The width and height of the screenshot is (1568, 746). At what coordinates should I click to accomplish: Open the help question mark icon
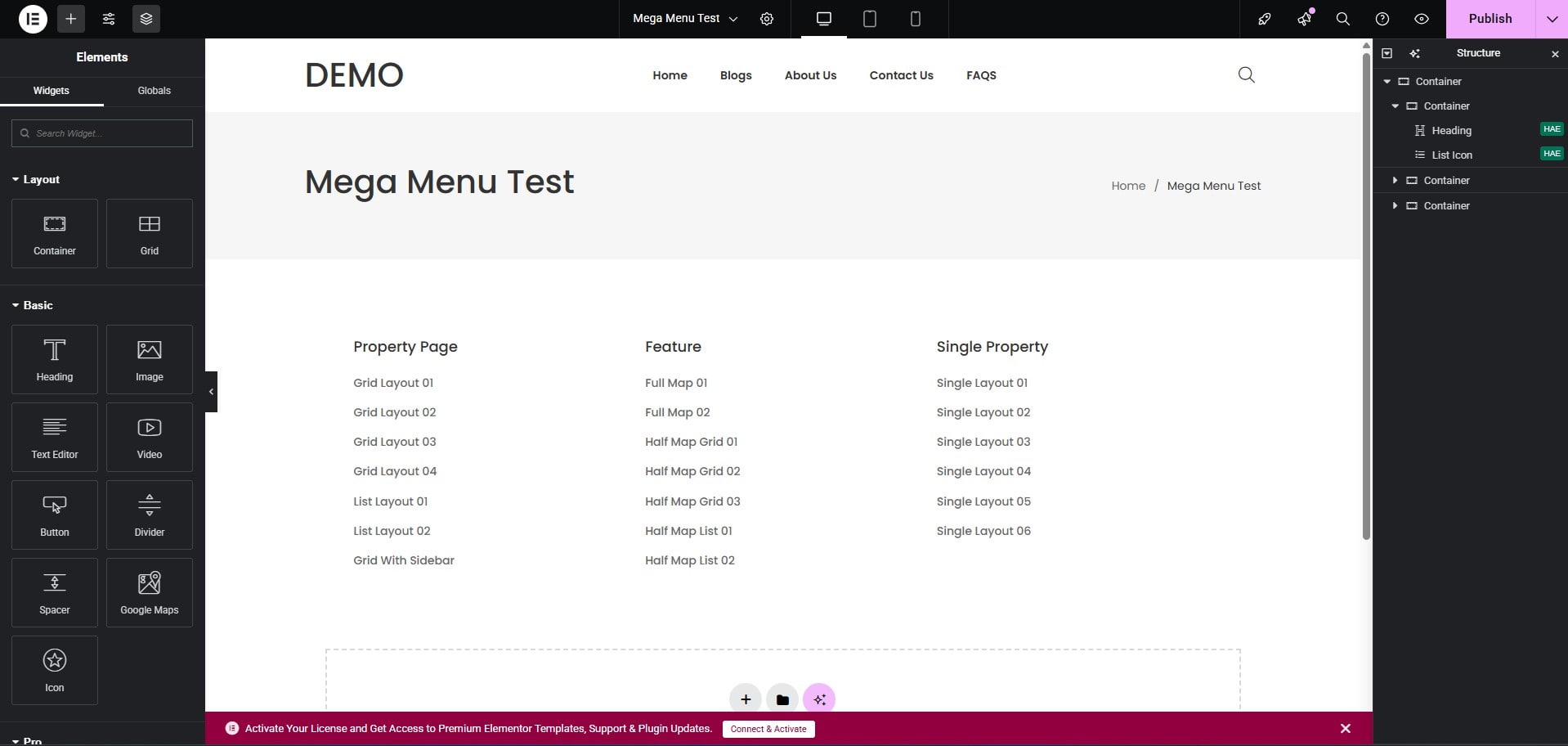tap(1382, 19)
